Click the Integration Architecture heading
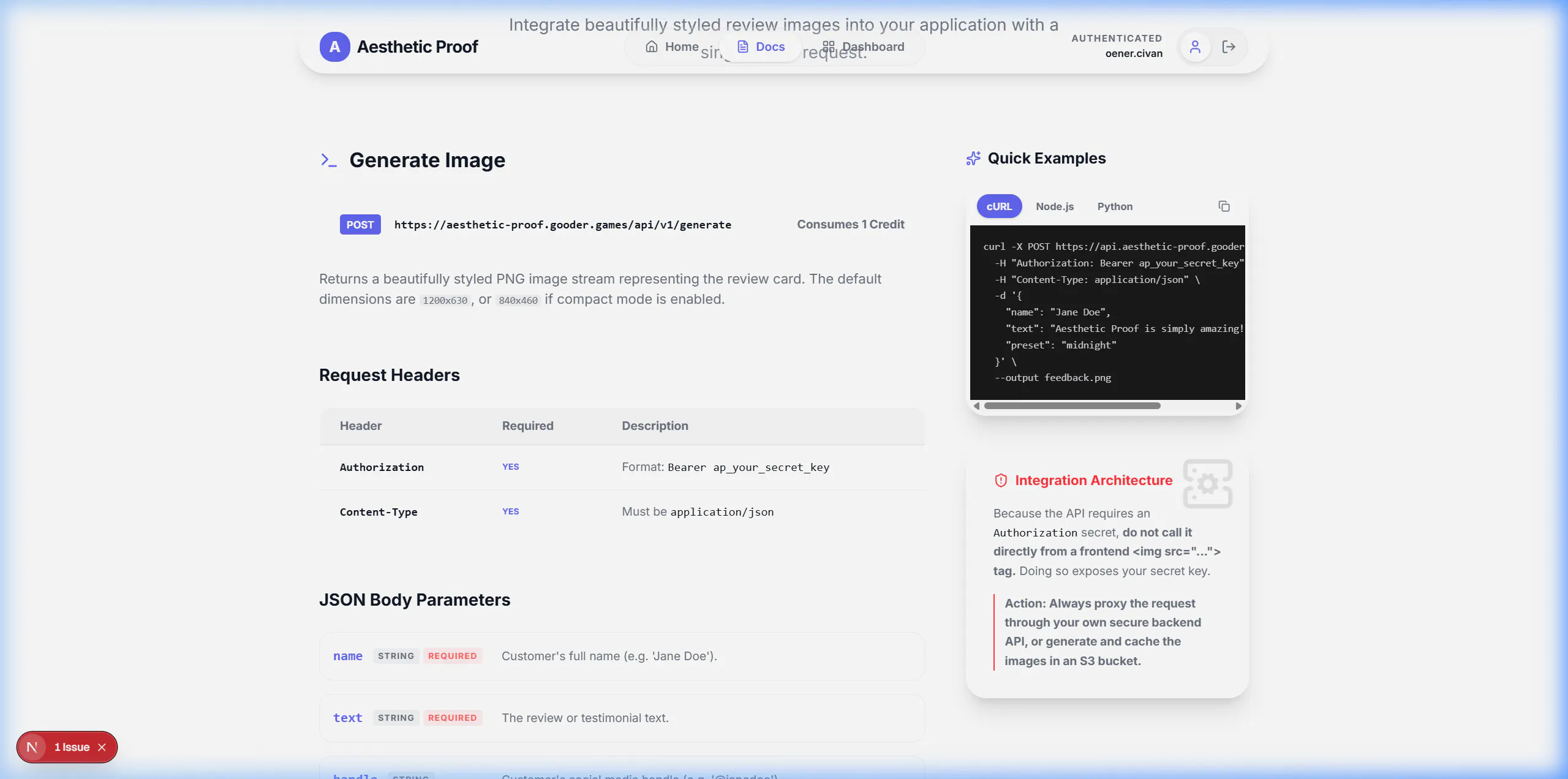Image resolution: width=1568 pixels, height=779 pixels. (x=1094, y=480)
